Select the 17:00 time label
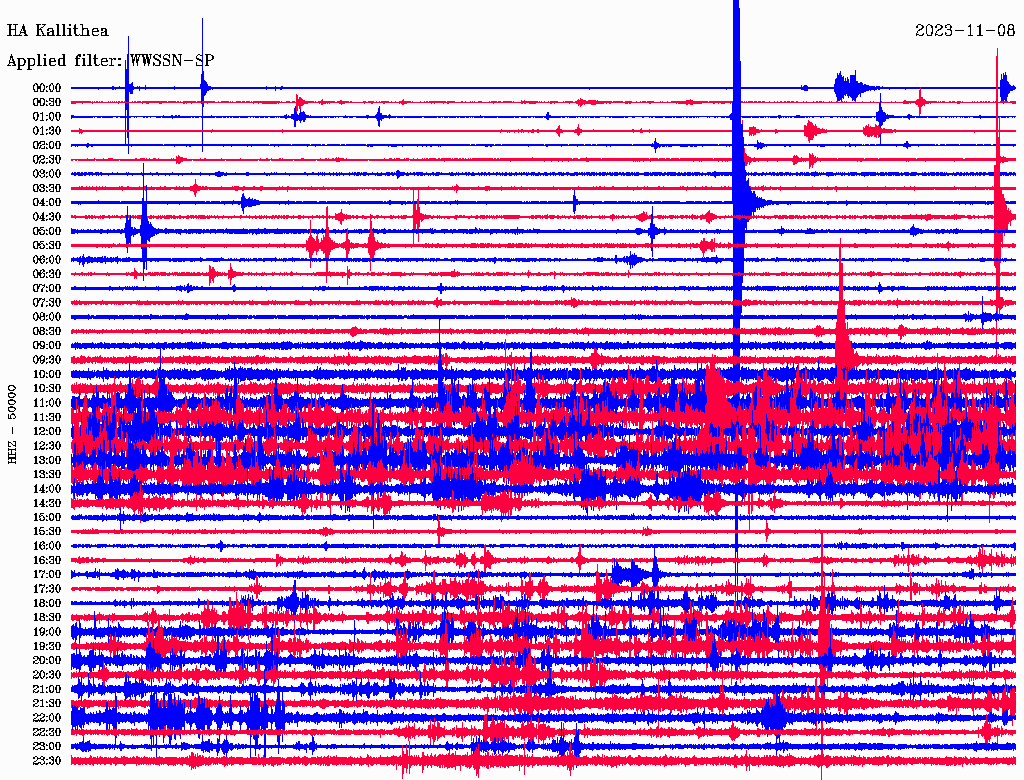 47,574
